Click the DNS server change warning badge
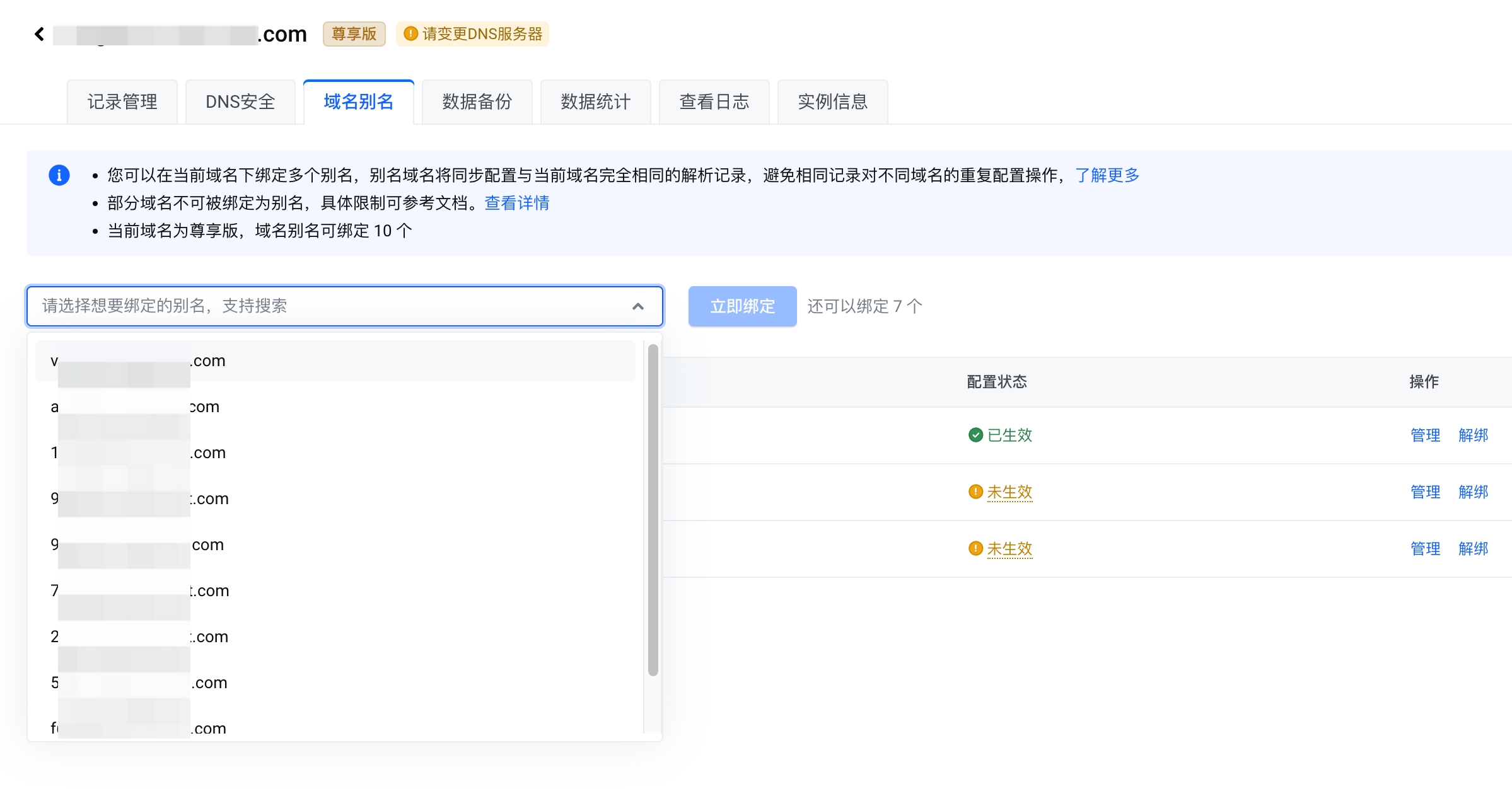Screen dimensions: 1512x789 (473, 34)
